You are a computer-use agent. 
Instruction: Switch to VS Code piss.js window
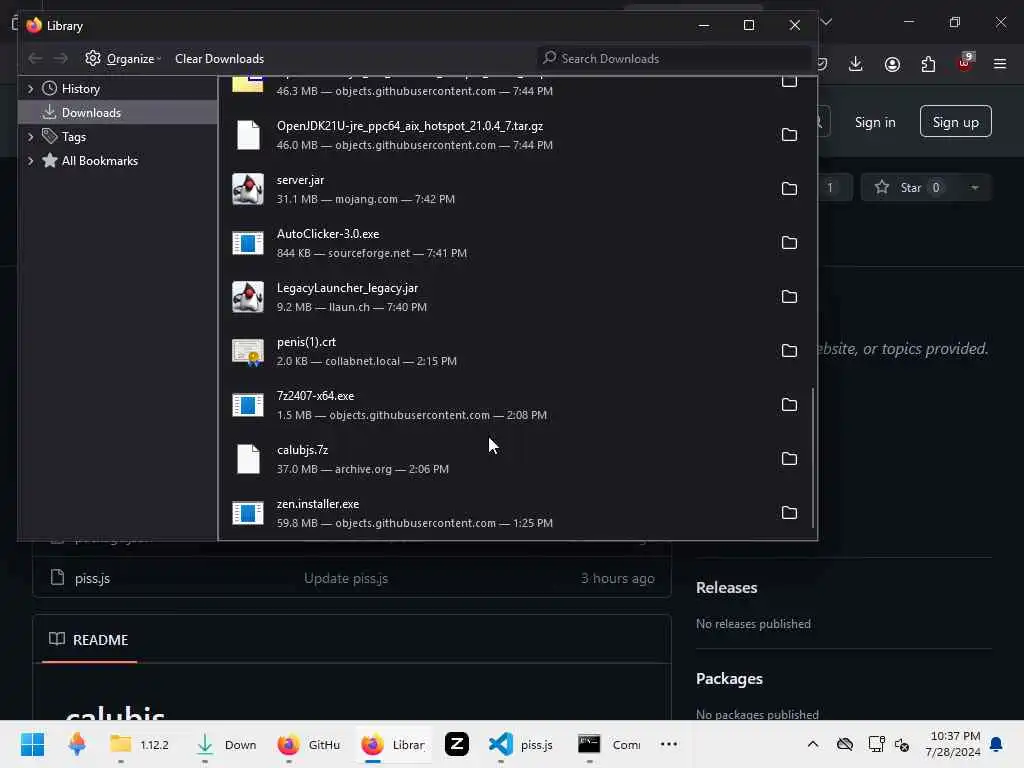(520, 744)
